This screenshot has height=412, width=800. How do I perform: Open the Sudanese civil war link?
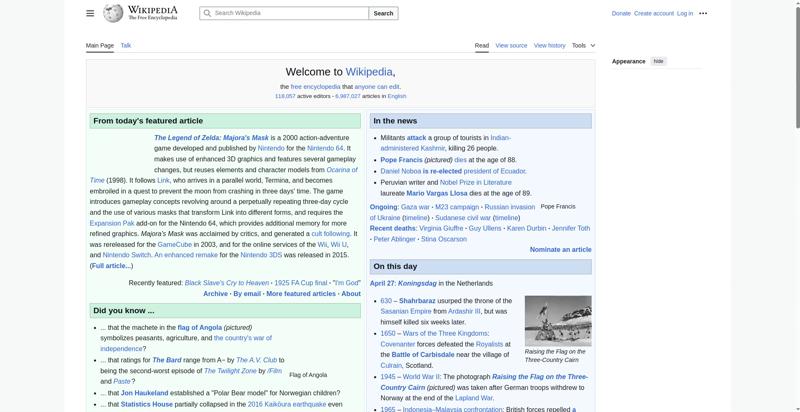[x=463, y=218]
